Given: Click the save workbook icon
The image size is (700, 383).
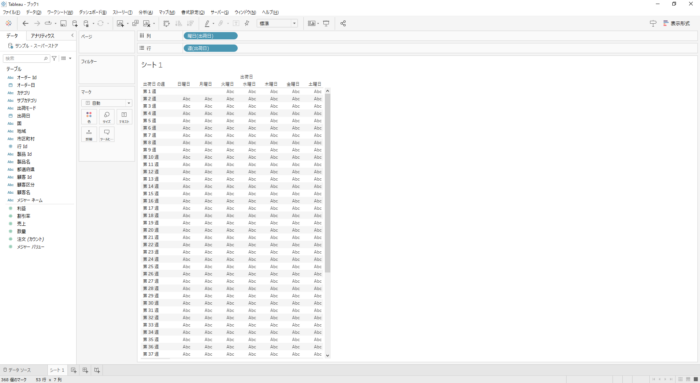Looking at the screenshot, I should pyautogui.click(x=63, y=23).
